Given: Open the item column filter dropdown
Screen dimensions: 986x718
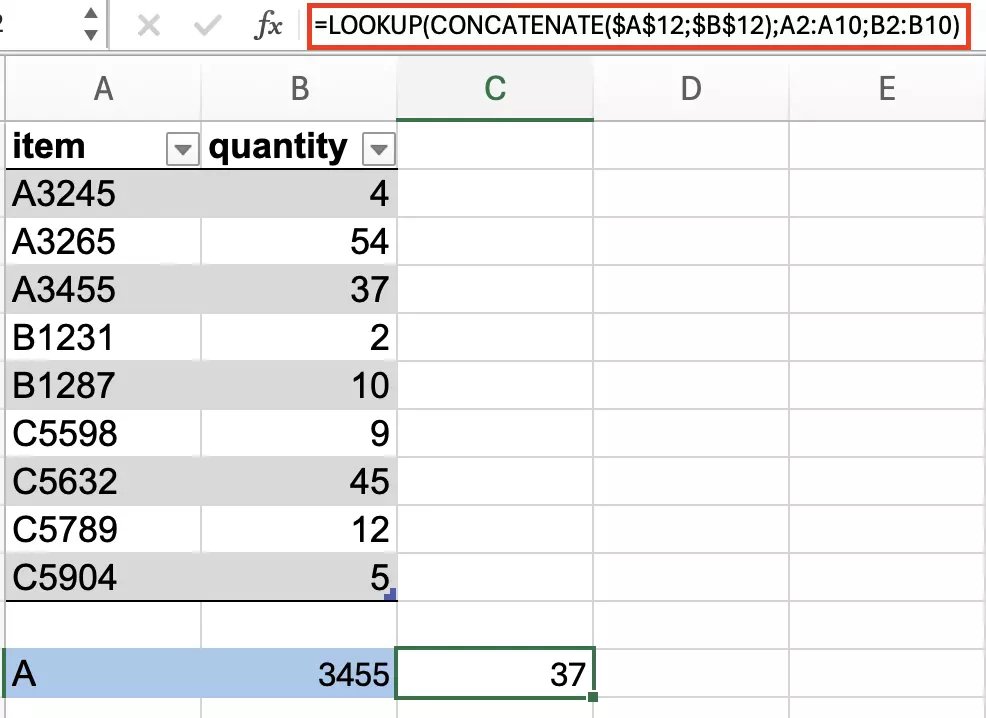Looking at the screenshot, I should pos(181,150).
